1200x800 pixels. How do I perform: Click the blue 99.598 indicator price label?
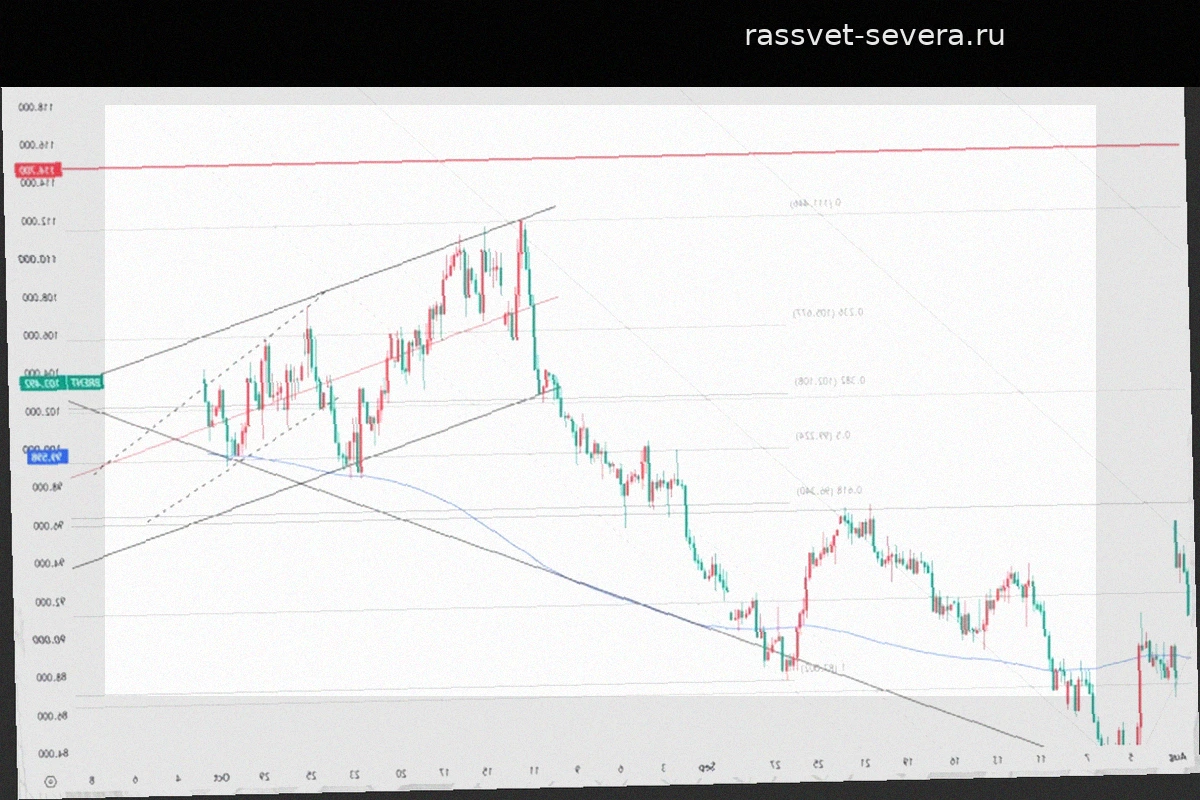point(46,457)
